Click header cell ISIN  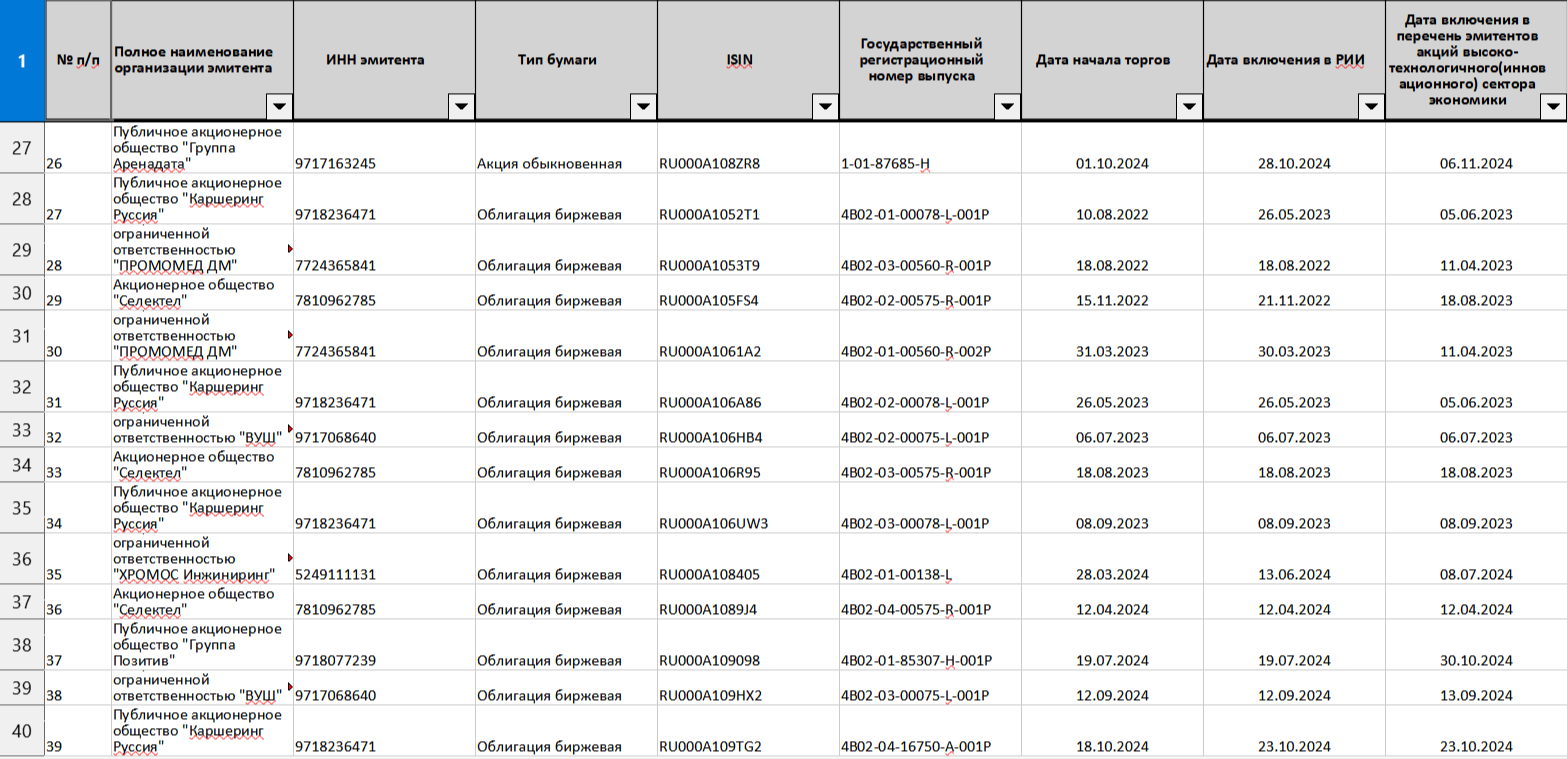[748, 60]
